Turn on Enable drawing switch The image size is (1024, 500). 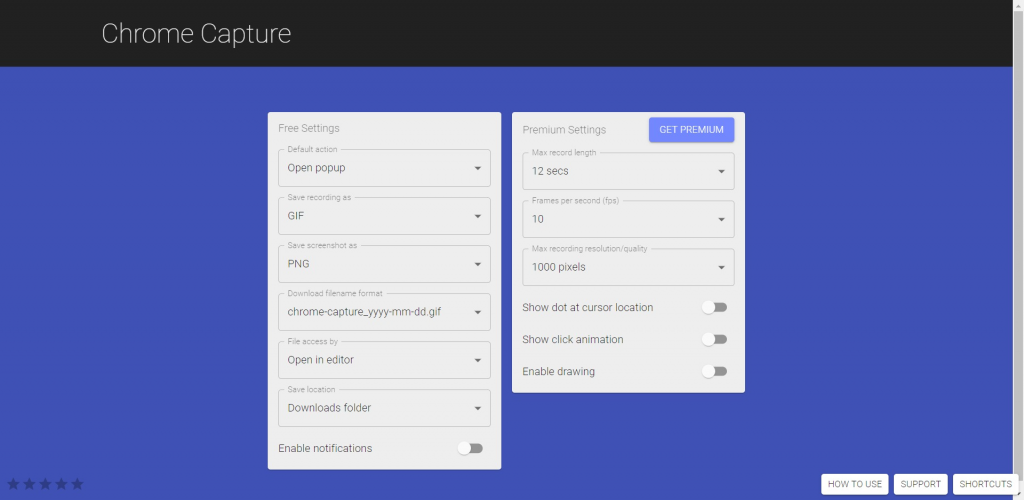click(x=714, y=371)
